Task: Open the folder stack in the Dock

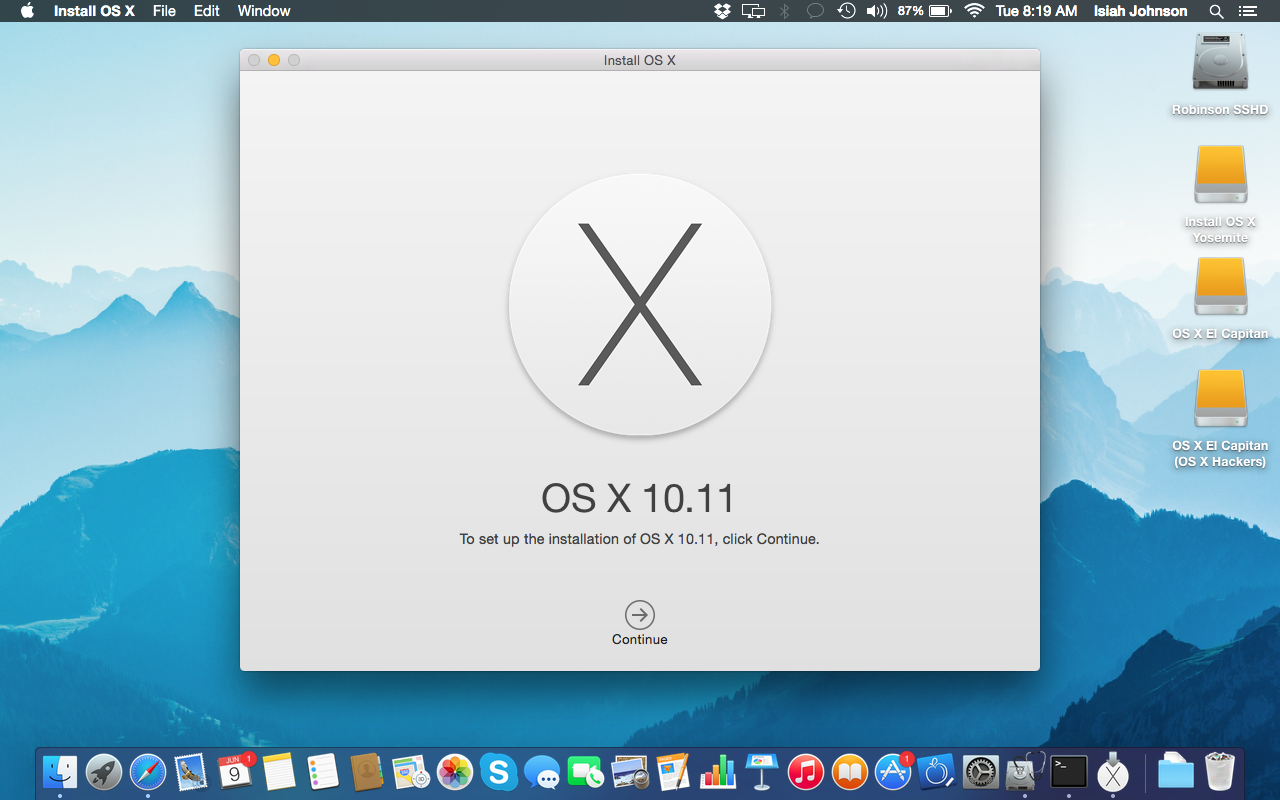Action: [1175, 771]
